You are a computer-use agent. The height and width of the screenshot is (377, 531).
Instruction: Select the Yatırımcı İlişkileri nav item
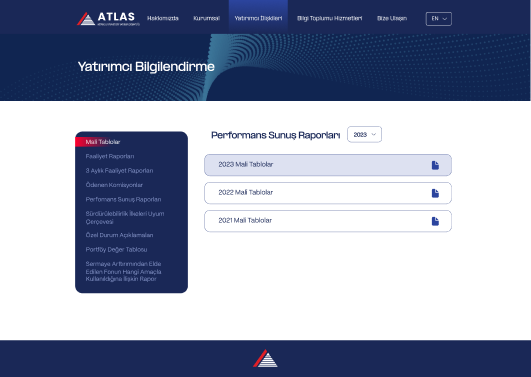click(x=258, y=18)
